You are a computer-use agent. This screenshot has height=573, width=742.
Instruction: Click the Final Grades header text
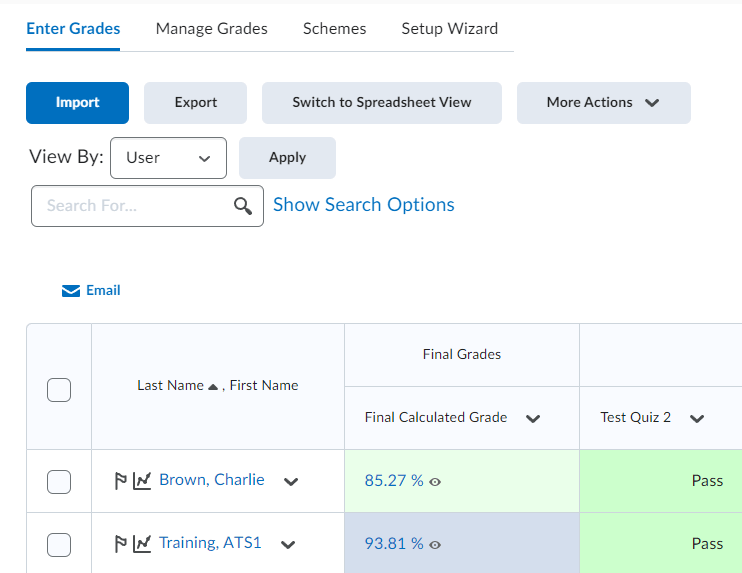[462, 354]
